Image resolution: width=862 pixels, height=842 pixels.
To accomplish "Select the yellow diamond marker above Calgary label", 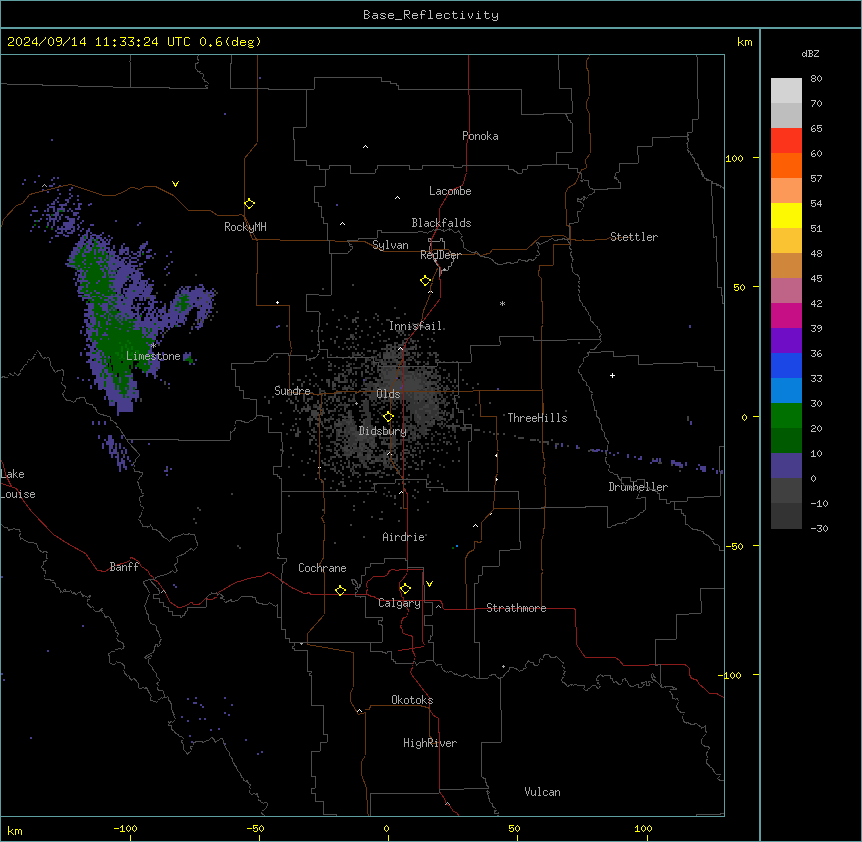I will pyautogui.click(x=406, y=589).
